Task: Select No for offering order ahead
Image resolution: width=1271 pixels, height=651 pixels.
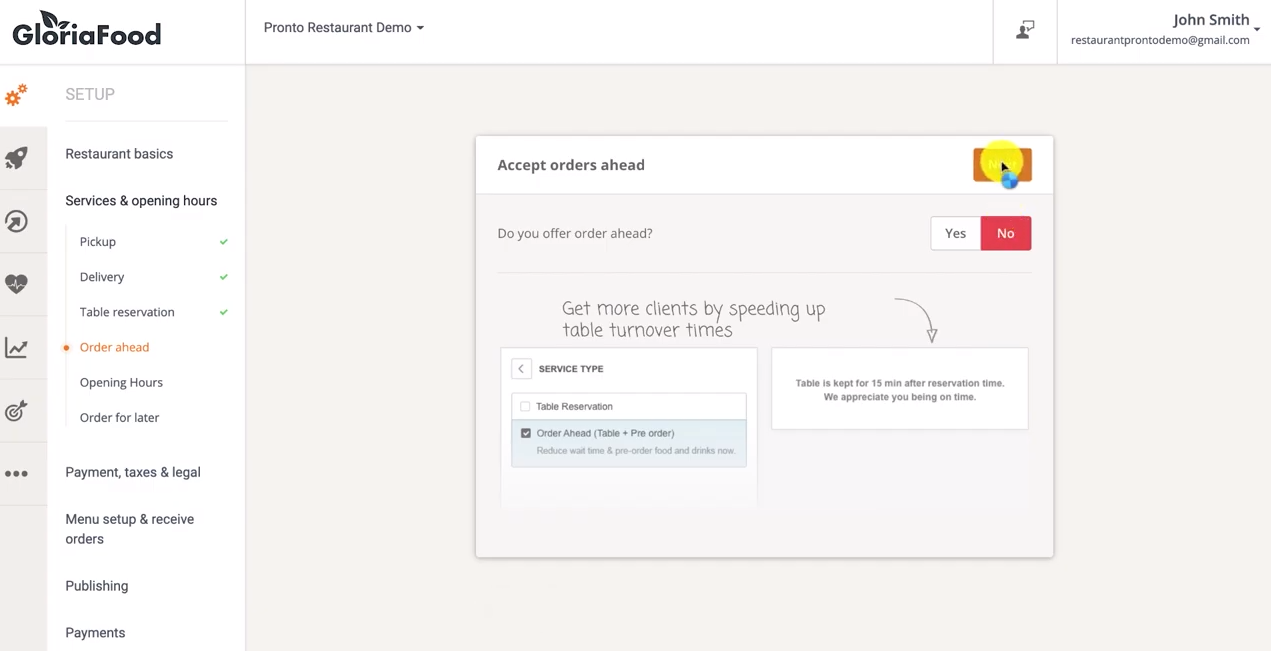Action: point(1005,233)
